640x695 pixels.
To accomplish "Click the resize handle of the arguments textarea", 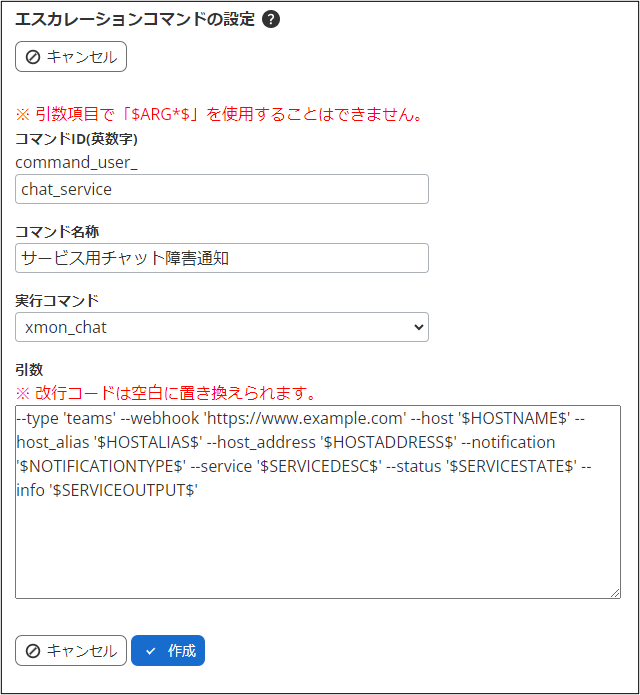I will (614, 593).
